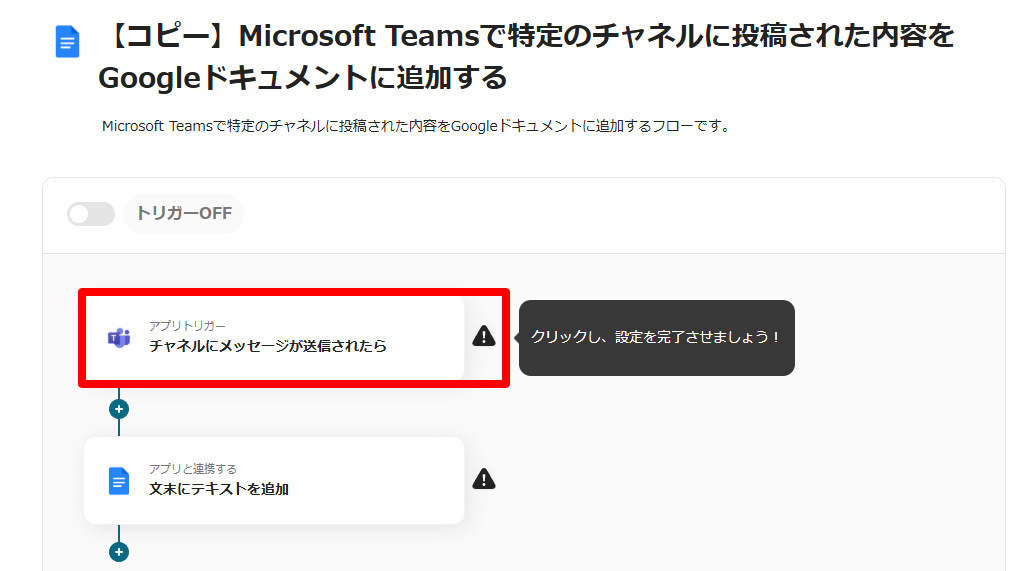Click empty canvas area right of the action card

750,480
